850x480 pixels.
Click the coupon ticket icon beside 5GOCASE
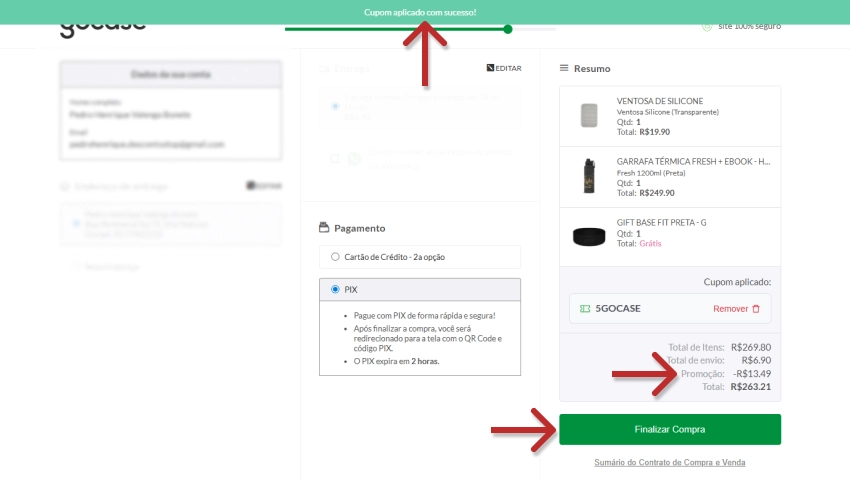(x=585, y=309)
